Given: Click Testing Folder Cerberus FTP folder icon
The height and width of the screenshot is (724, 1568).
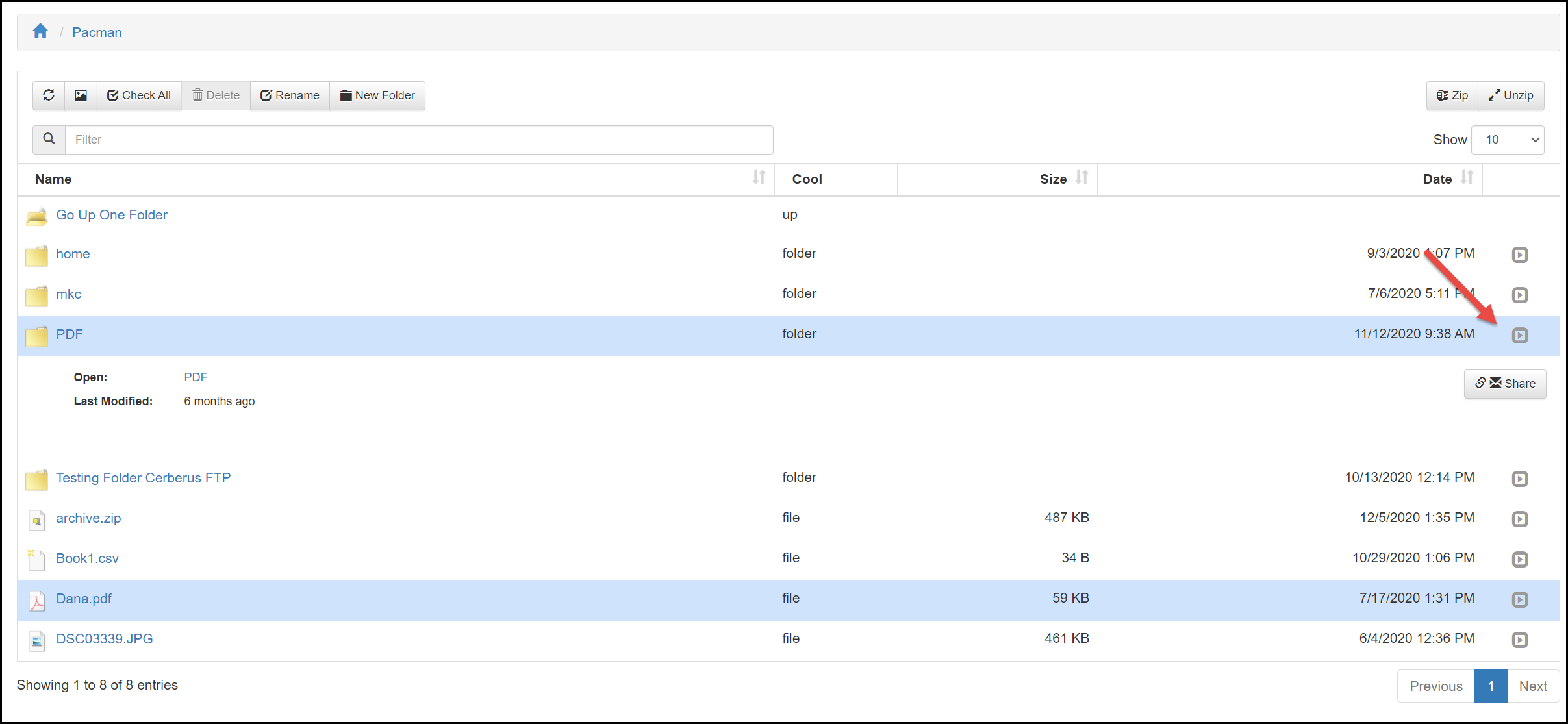Looking at the screenshot, I should (37, 479).
